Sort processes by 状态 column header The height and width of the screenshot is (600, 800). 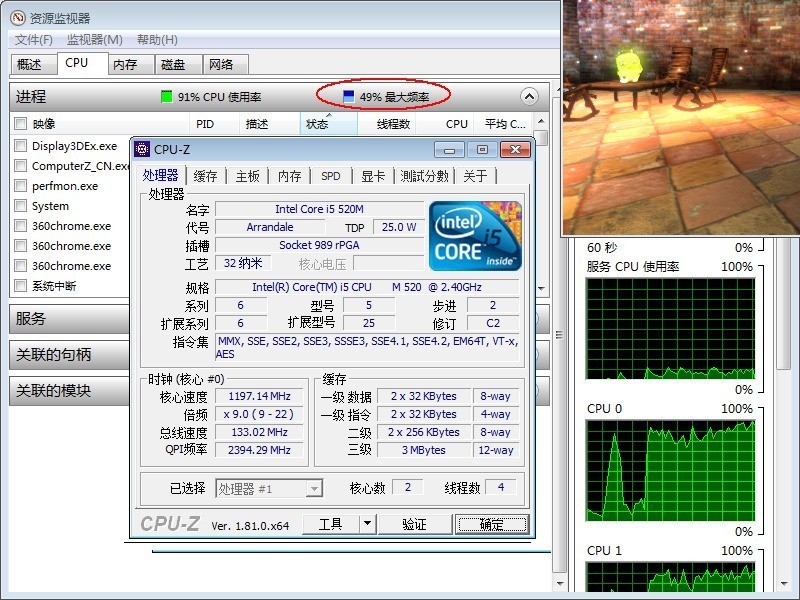click(328, 124)
